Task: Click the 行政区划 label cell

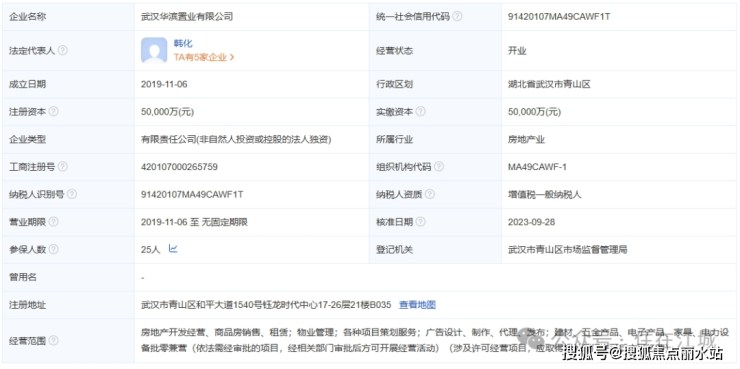Action: (x=435, y=84)
